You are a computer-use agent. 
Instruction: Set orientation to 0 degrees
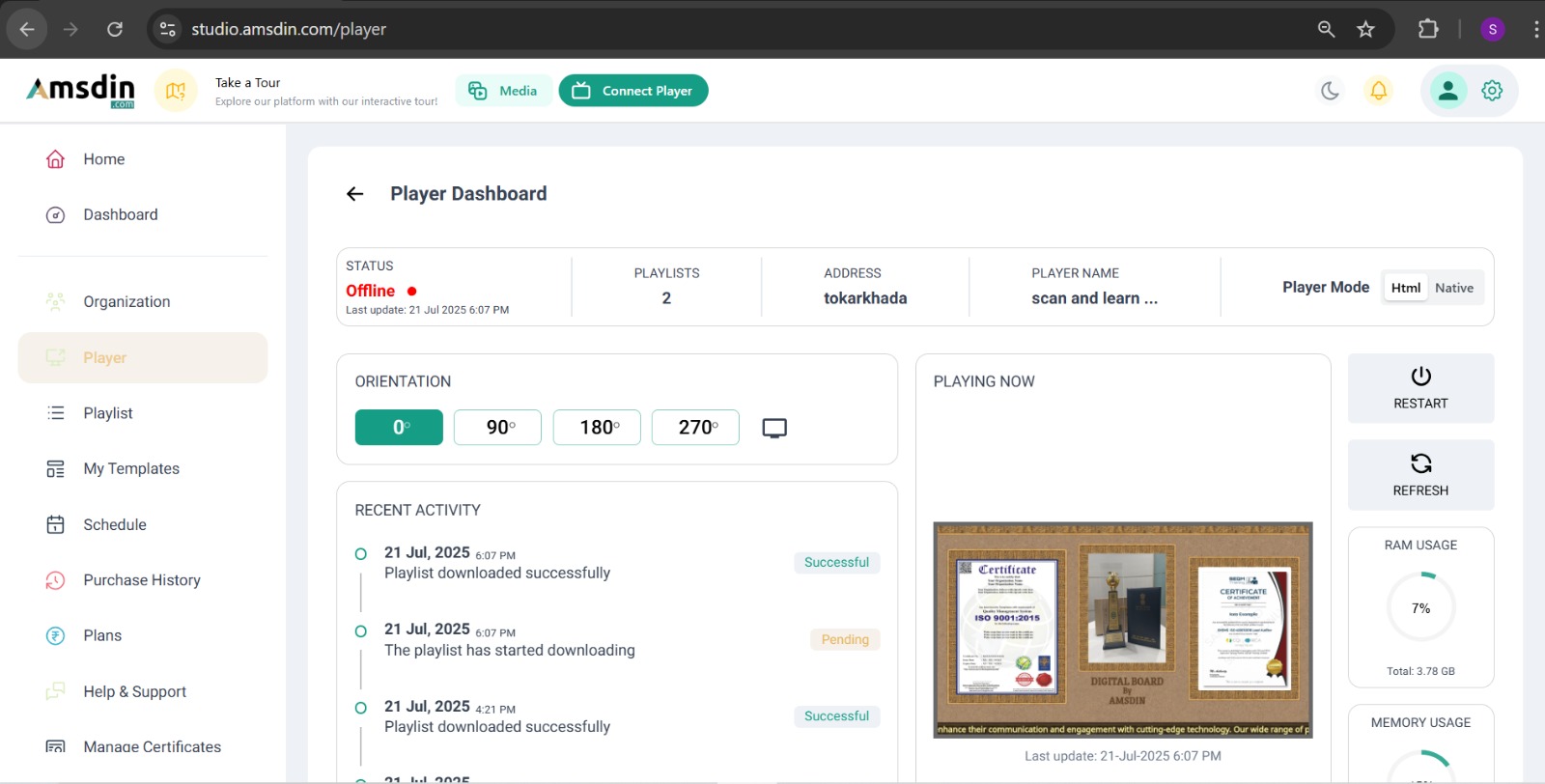pyautogui.click(x=399, y=427)
